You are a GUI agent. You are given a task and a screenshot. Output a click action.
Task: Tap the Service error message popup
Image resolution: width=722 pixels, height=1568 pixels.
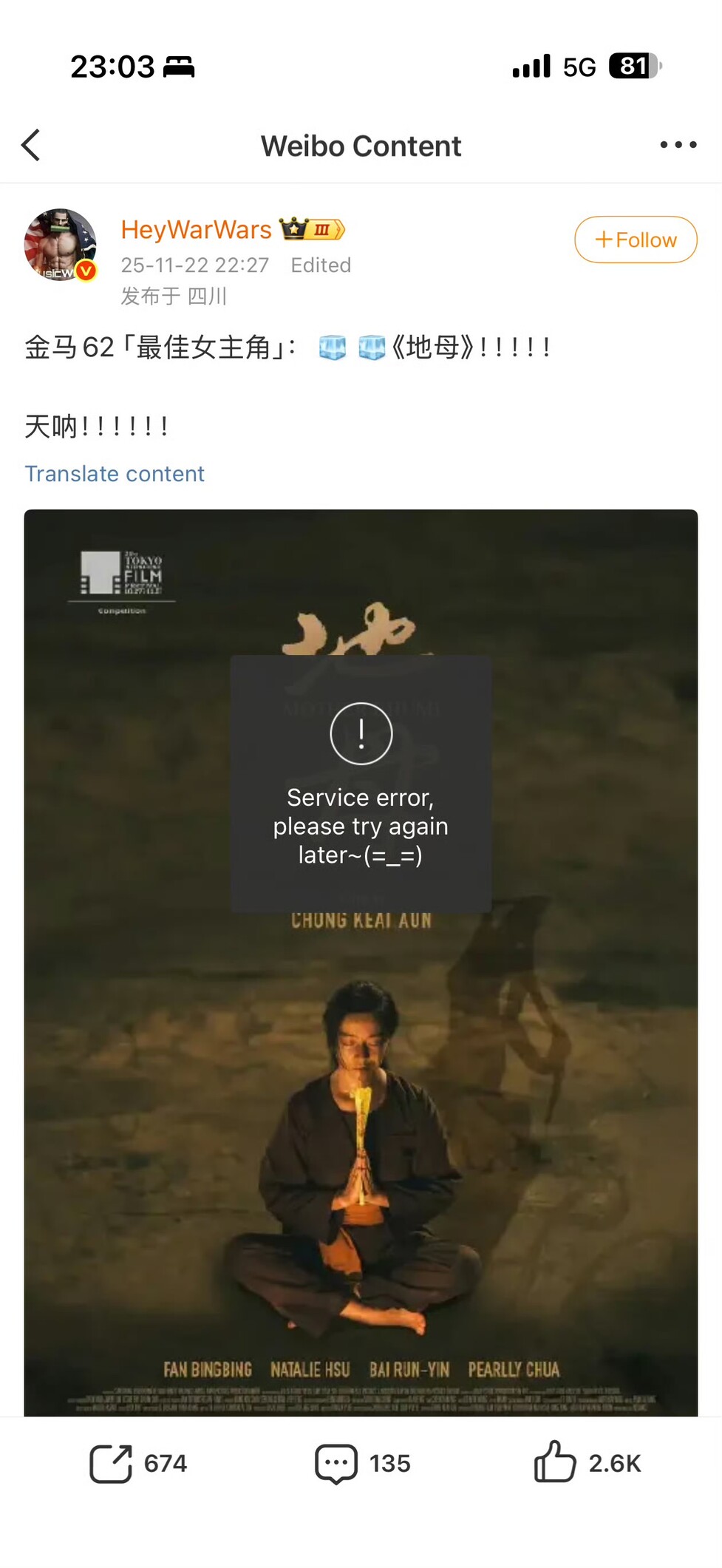tap(361, 784)
